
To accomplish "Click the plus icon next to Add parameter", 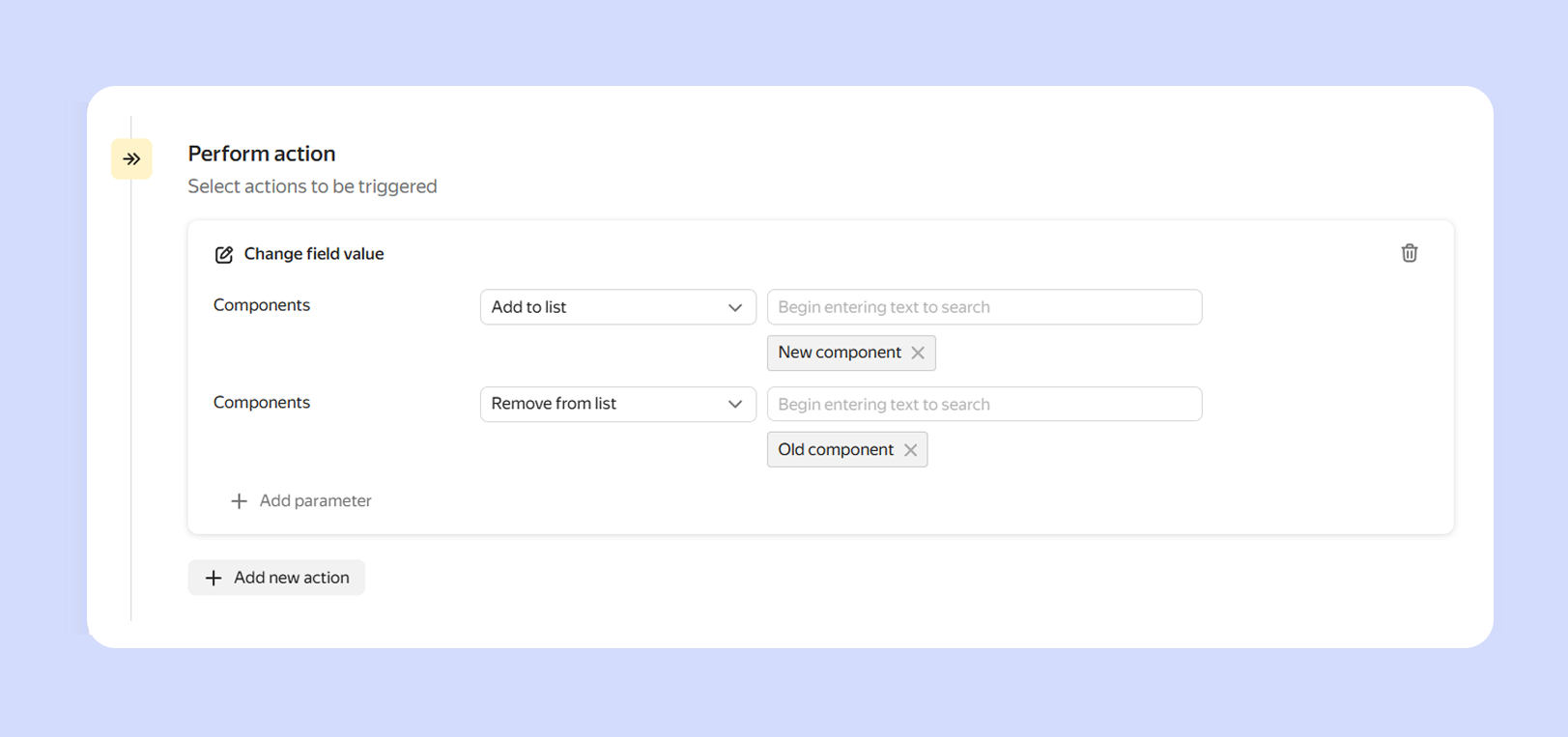I will pos(239,501).
